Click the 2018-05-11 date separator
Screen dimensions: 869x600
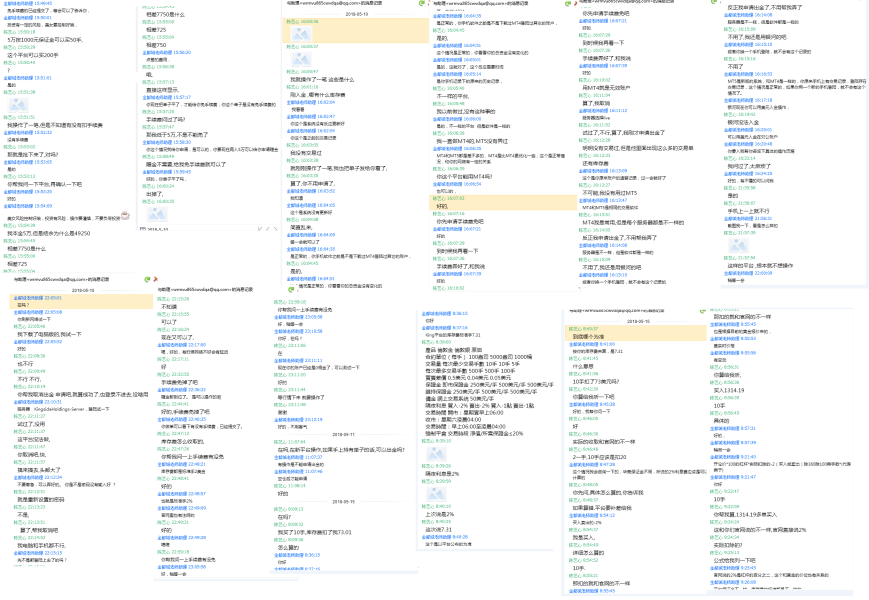click(x=345, y=433)
